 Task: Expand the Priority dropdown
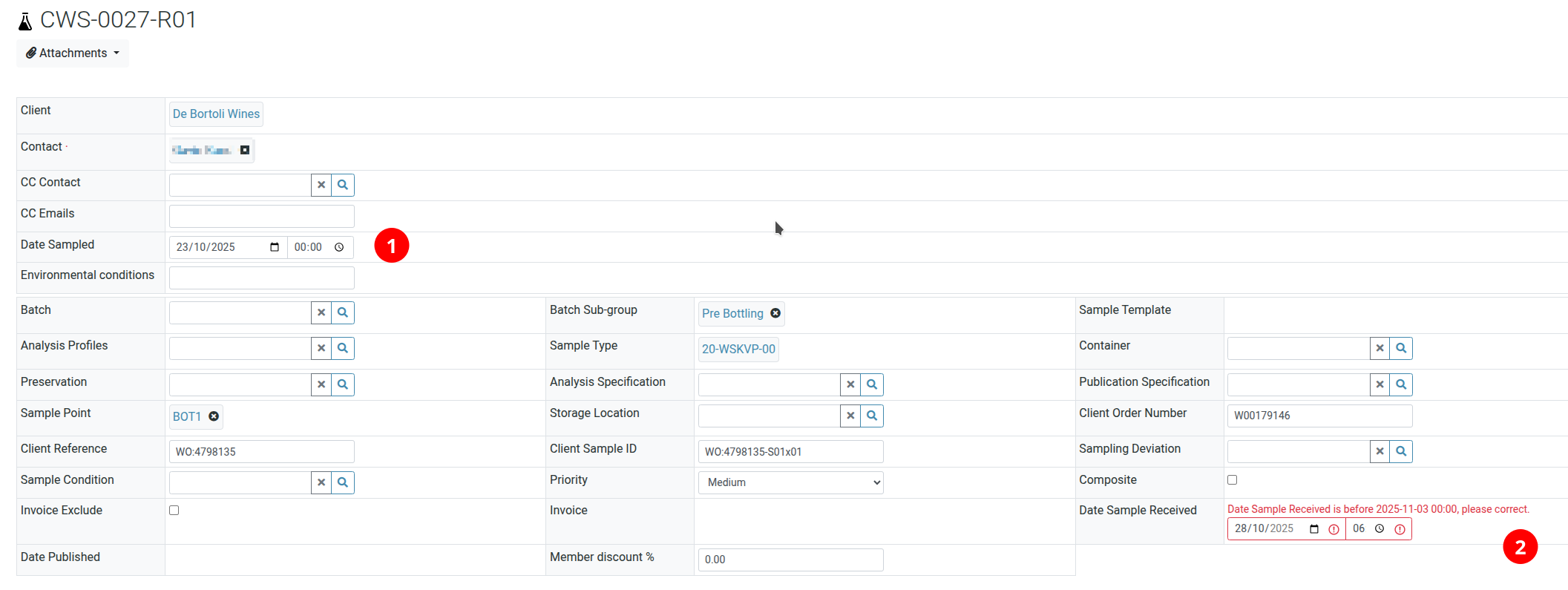(790, 482)
